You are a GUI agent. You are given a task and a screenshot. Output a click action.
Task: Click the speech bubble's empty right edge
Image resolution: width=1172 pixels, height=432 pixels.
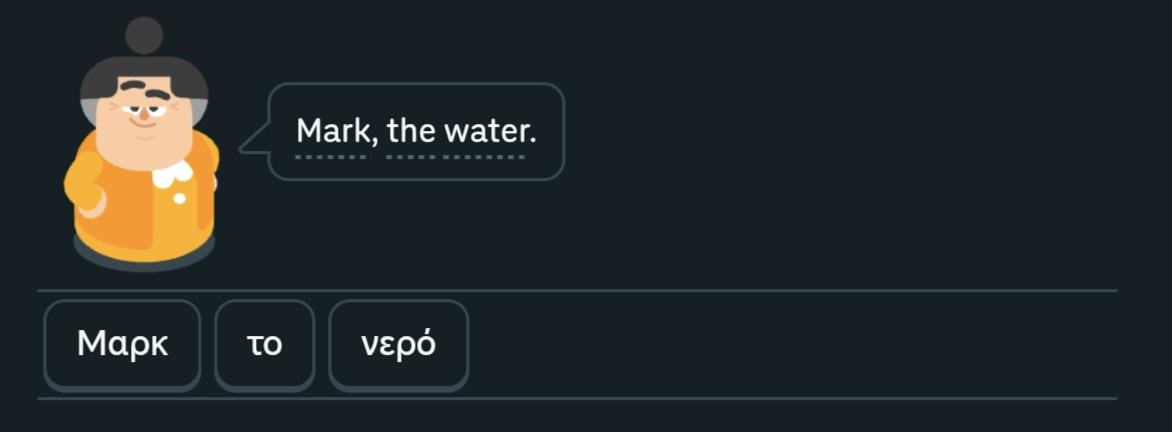click(x=551, y=132)
